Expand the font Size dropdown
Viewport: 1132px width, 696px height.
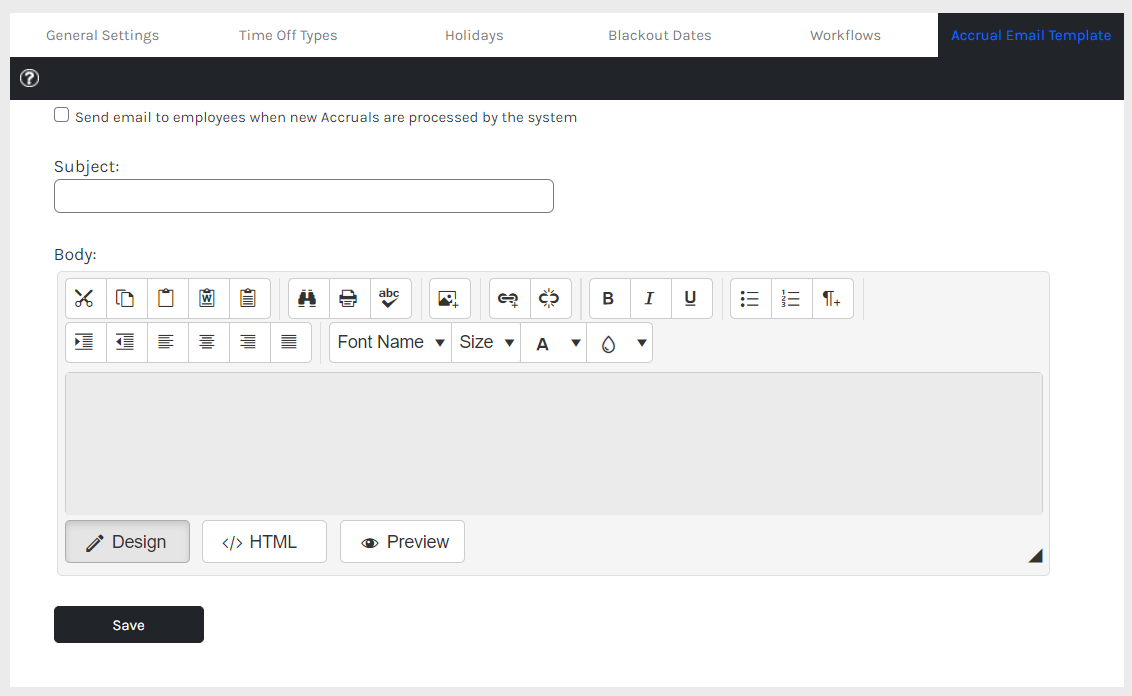click(486, 342)
